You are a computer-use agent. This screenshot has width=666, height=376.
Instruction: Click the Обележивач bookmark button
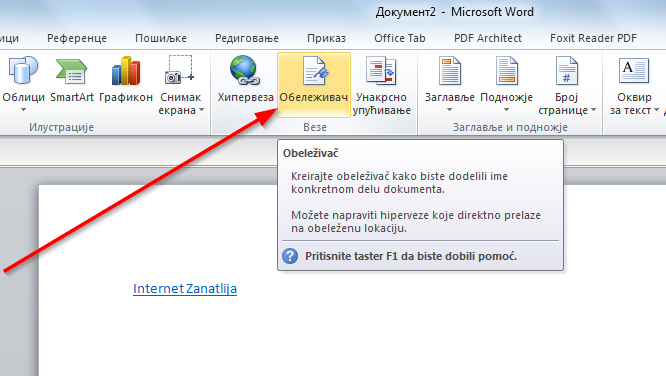(314, 84)
